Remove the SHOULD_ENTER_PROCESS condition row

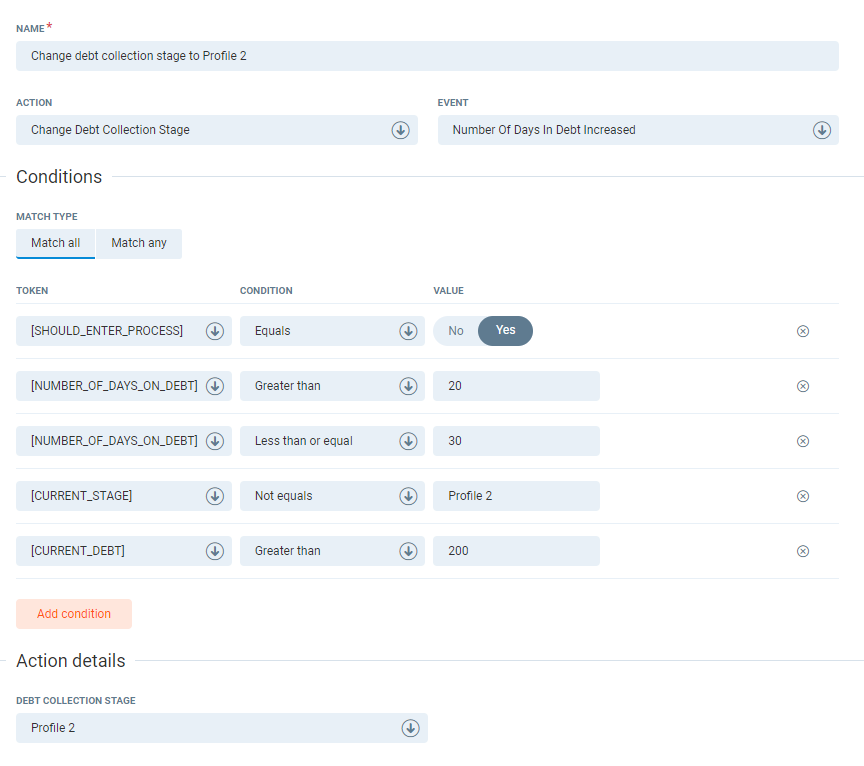coord(802,331)
